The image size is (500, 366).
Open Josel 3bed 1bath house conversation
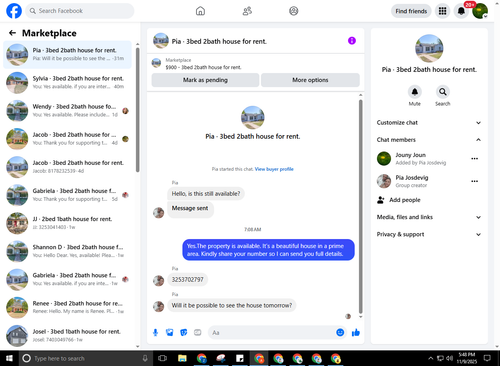point(68,335)
